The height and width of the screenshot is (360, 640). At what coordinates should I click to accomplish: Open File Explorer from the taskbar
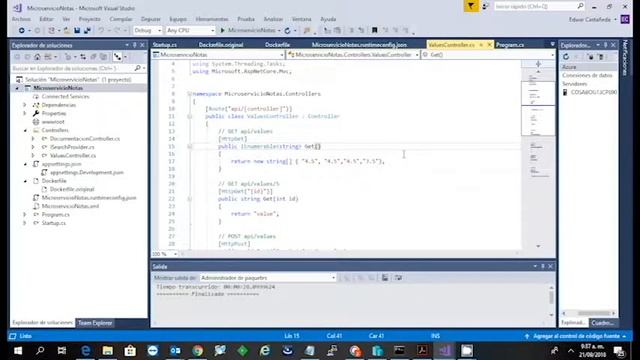pyautogui.click(x=108, y=351)
